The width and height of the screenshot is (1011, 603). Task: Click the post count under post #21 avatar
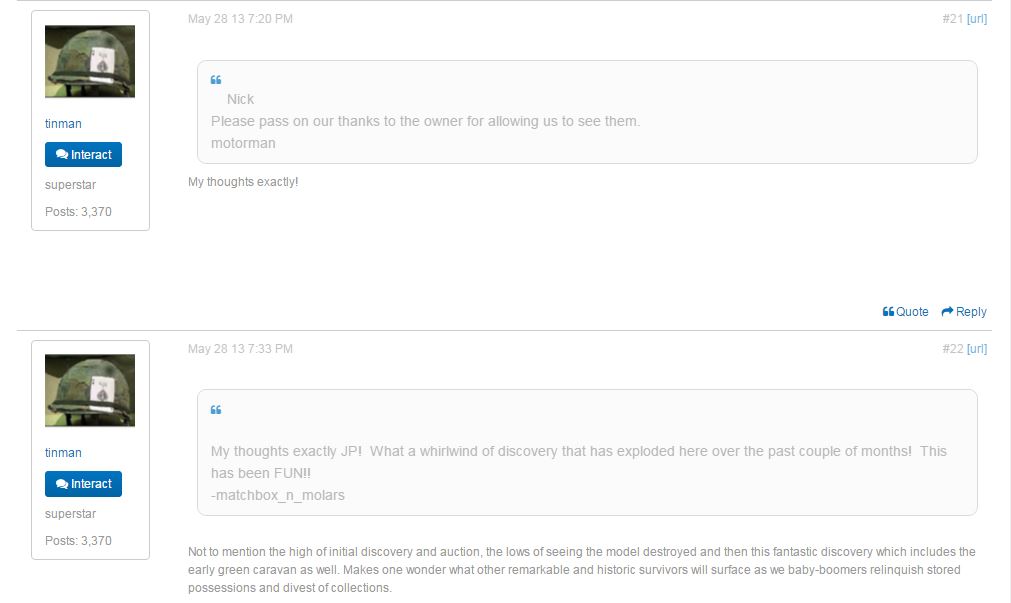(78, 212)
